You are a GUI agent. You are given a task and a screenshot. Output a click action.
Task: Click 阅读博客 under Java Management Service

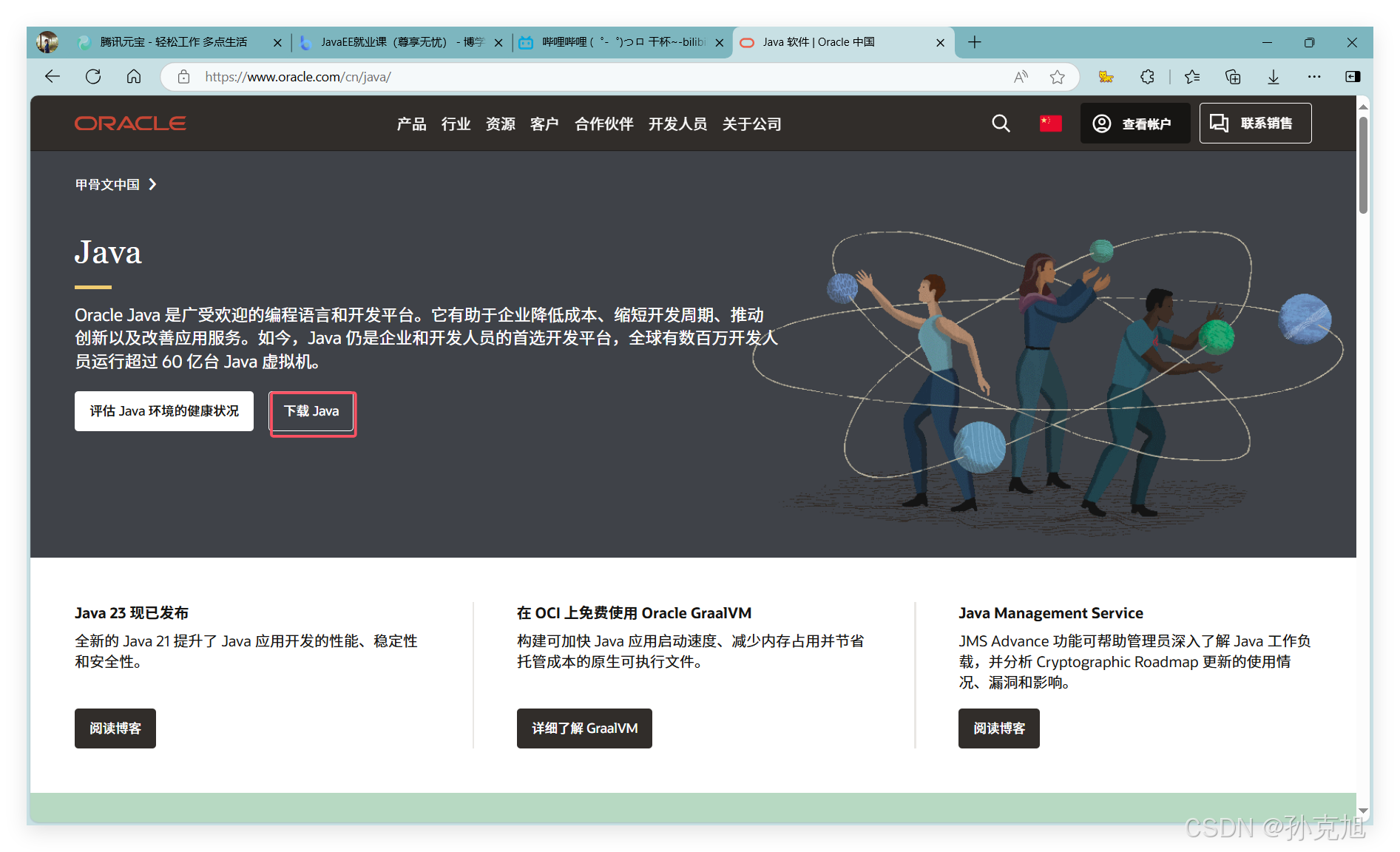[x=999, y=728]
